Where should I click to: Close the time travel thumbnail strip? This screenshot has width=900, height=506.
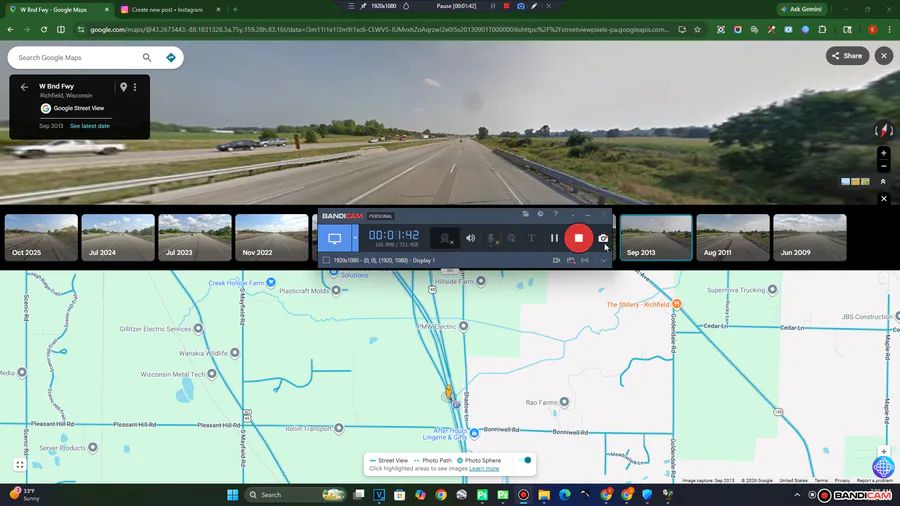pos(884,198)
